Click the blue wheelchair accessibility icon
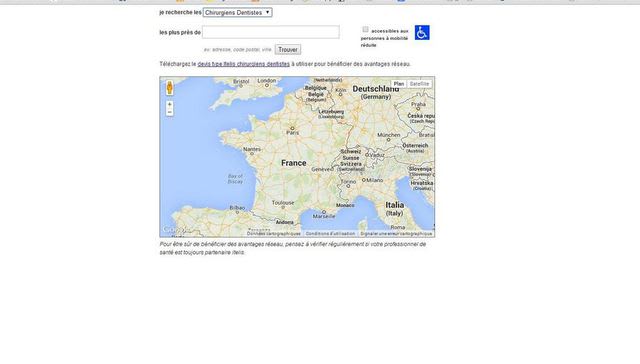This screenshot has height=364, width=640. (x=422, y=33)
